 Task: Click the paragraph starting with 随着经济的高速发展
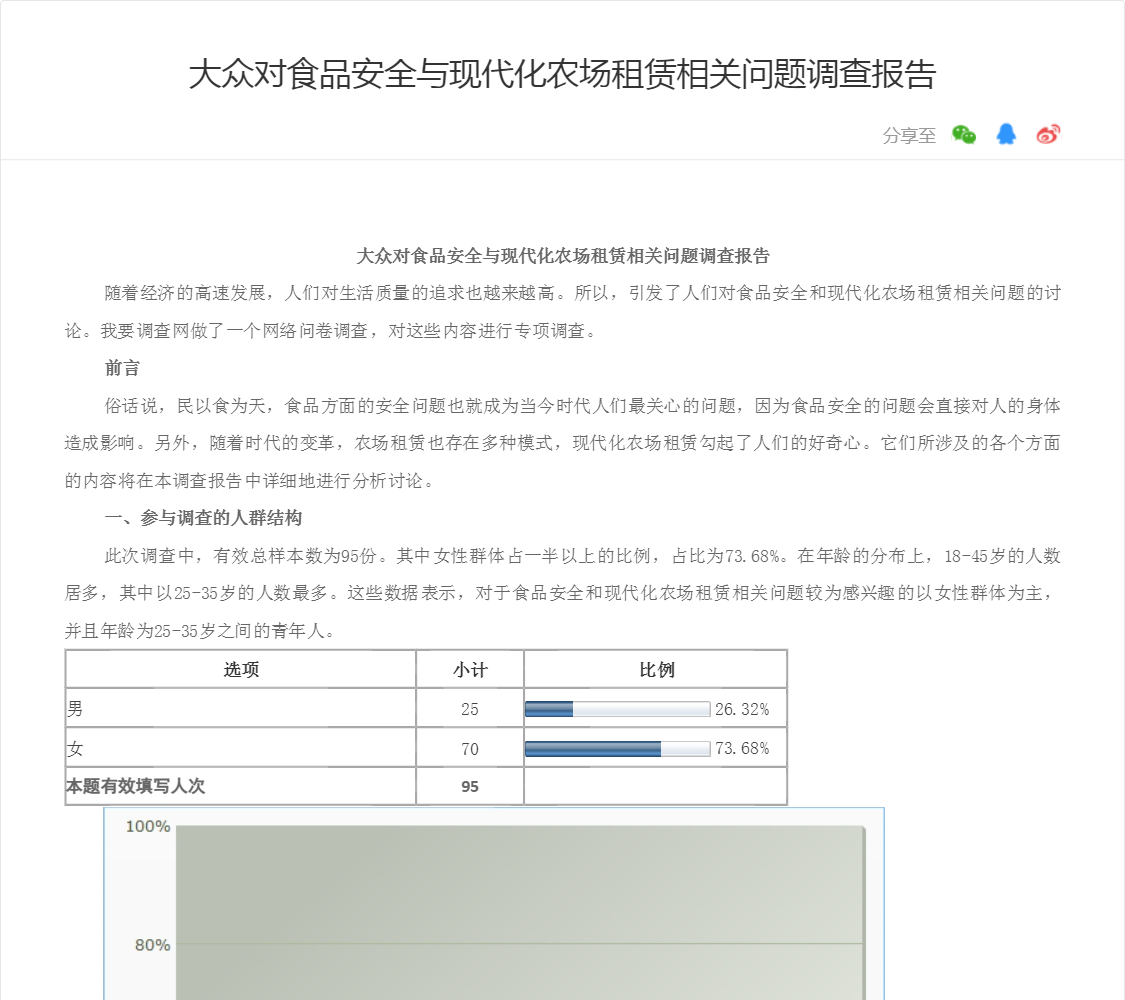pos(562,312)
